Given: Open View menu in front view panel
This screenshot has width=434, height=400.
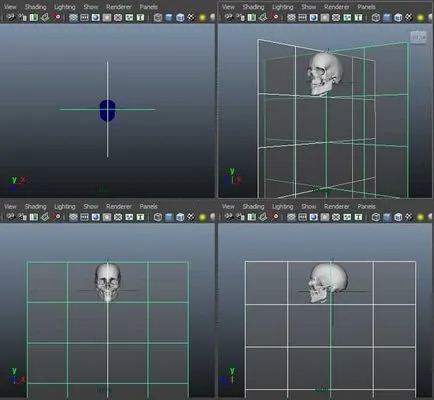Looking at the screenshot, I should coord(10,206).
